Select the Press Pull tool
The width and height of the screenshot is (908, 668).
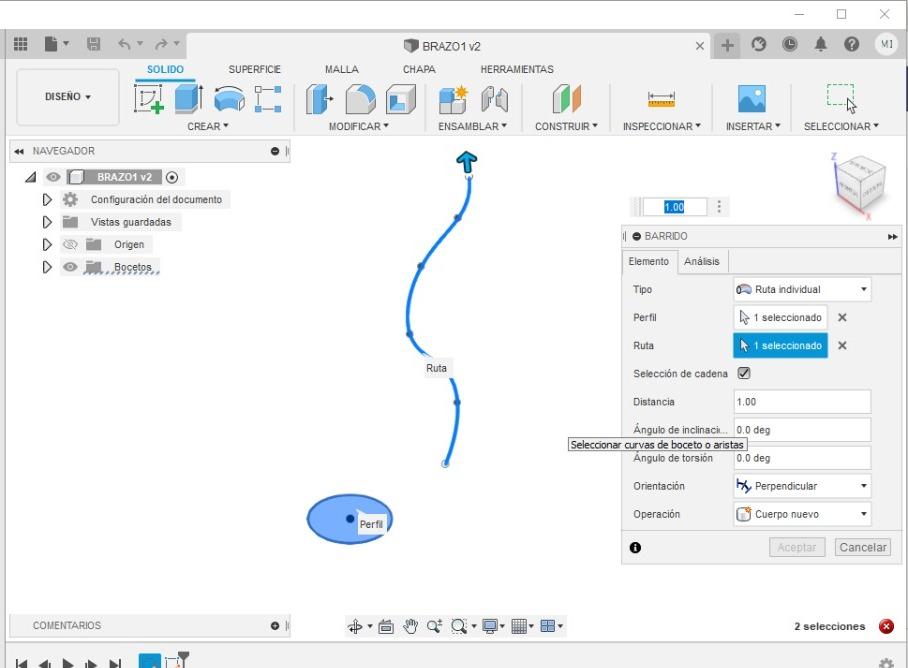point(320,98)
